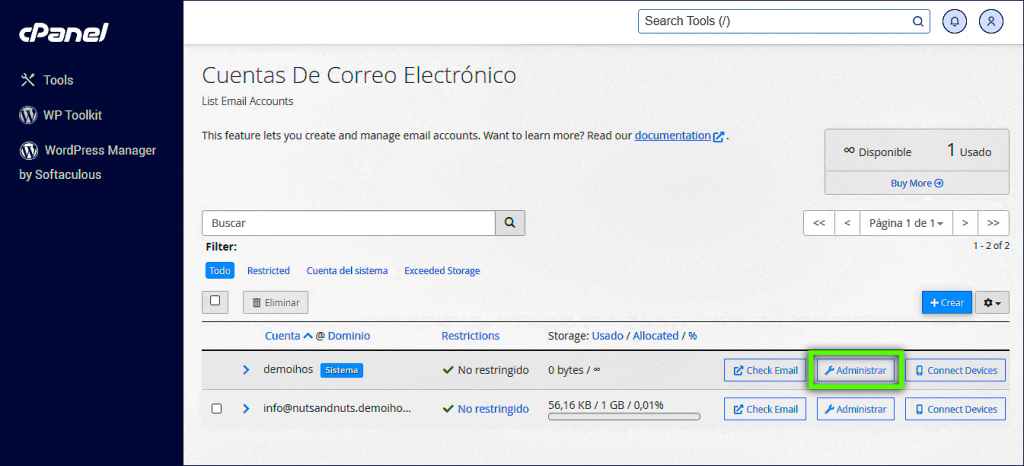1024x466 pixels.
Task: Click the notifications bell icon
Action: [x=956, y=21]
